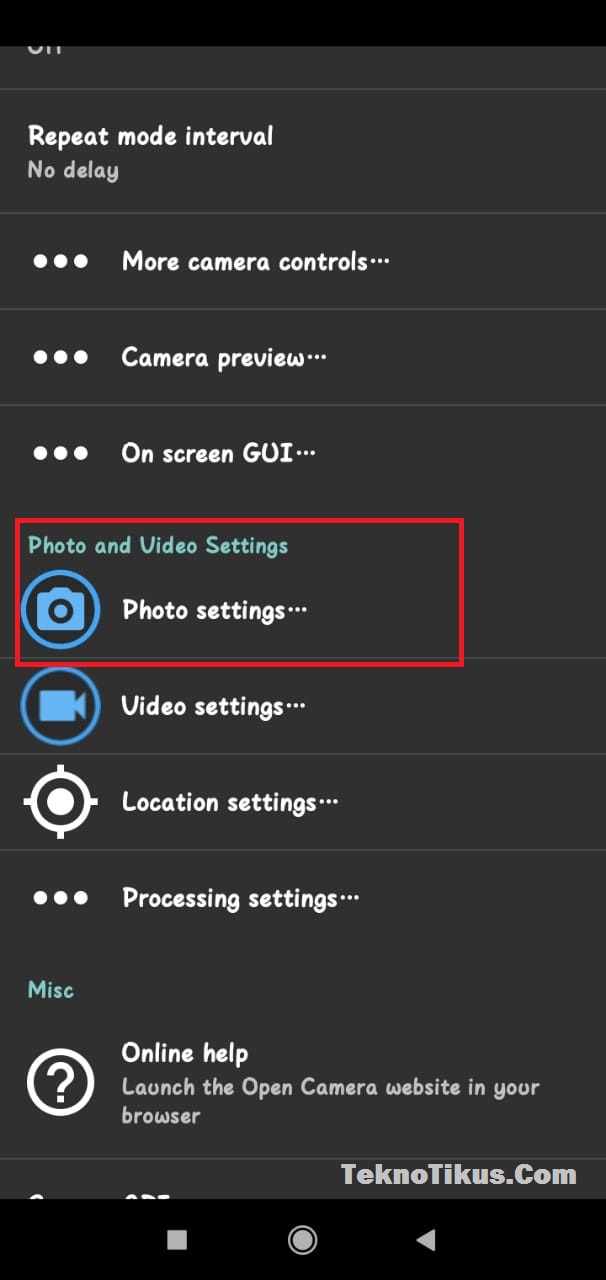606x1280 pixels.
Task: Tap the blue video camera icon
Action: [60, 706]
